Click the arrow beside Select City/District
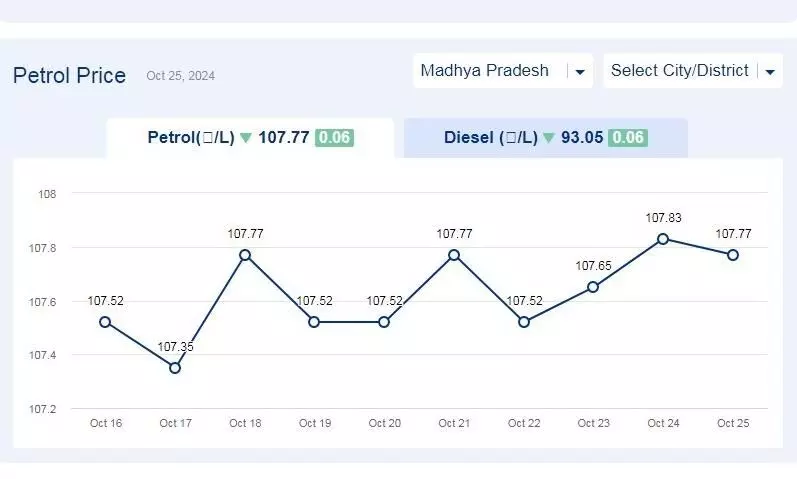The height and width of the screenshot is (479, 797). (x=770, y=72)
